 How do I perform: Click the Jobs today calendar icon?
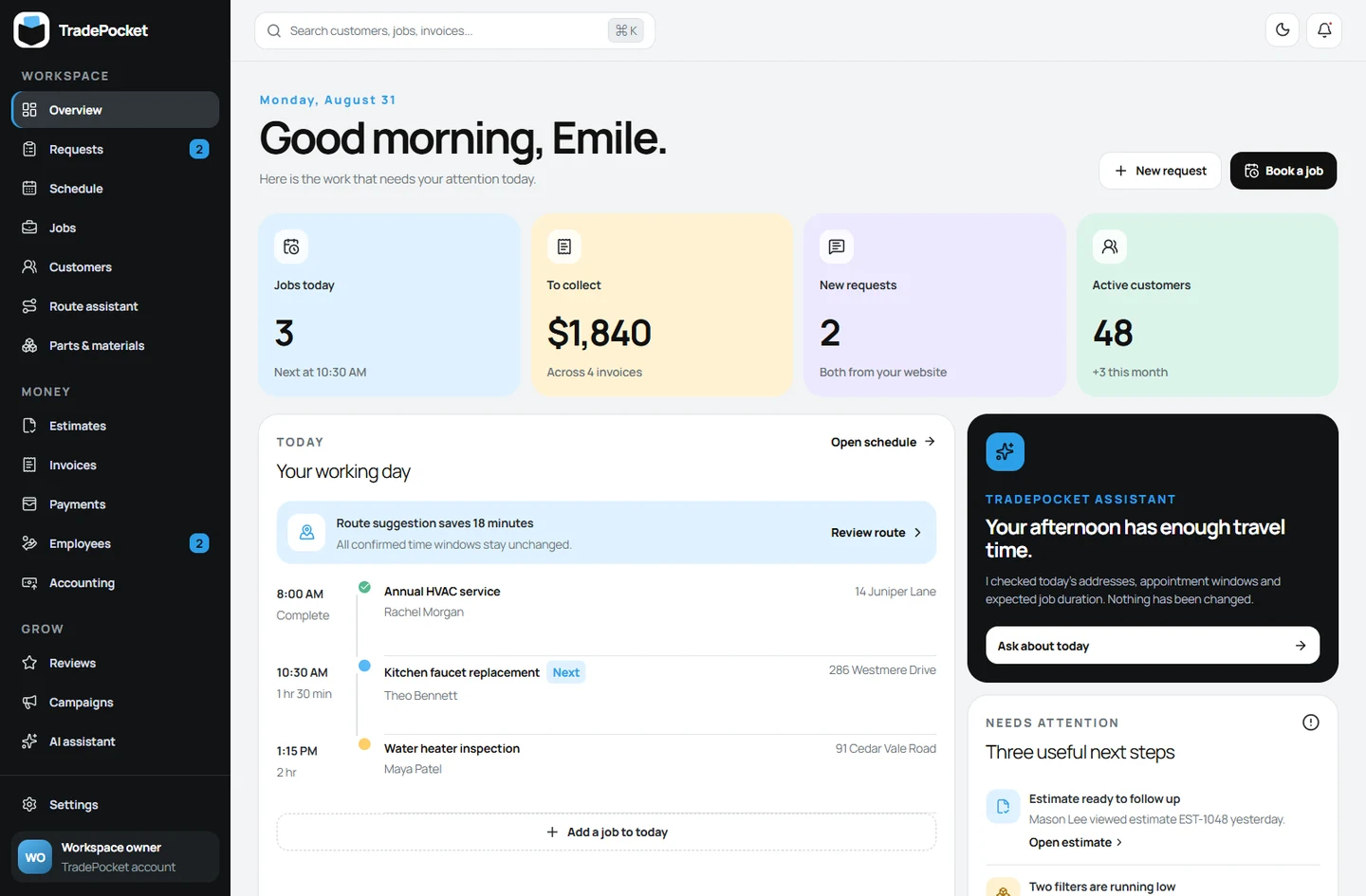click(x=291, y=247)
